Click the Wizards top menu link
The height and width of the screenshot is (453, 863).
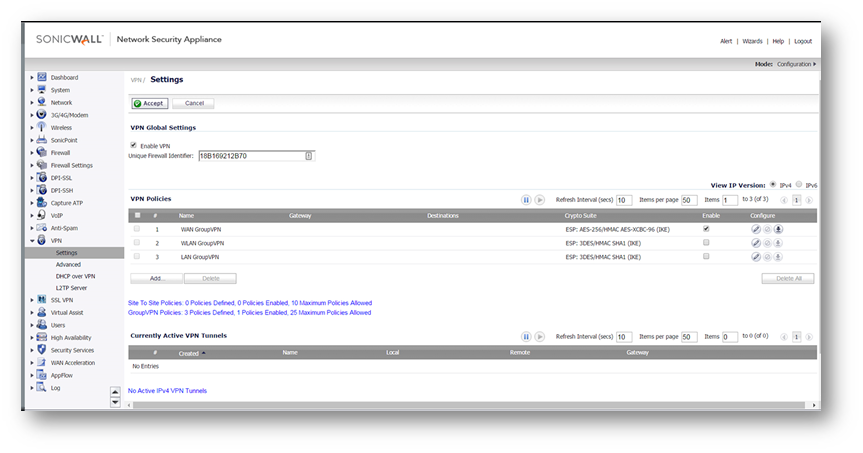coord(752,41)
